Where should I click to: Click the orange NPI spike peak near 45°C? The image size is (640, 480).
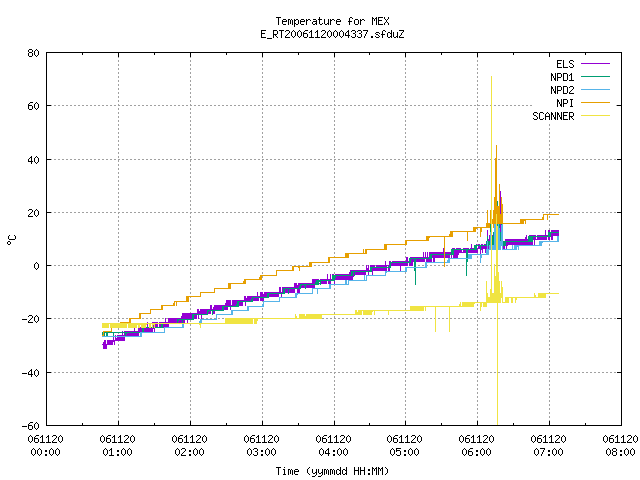496,147
